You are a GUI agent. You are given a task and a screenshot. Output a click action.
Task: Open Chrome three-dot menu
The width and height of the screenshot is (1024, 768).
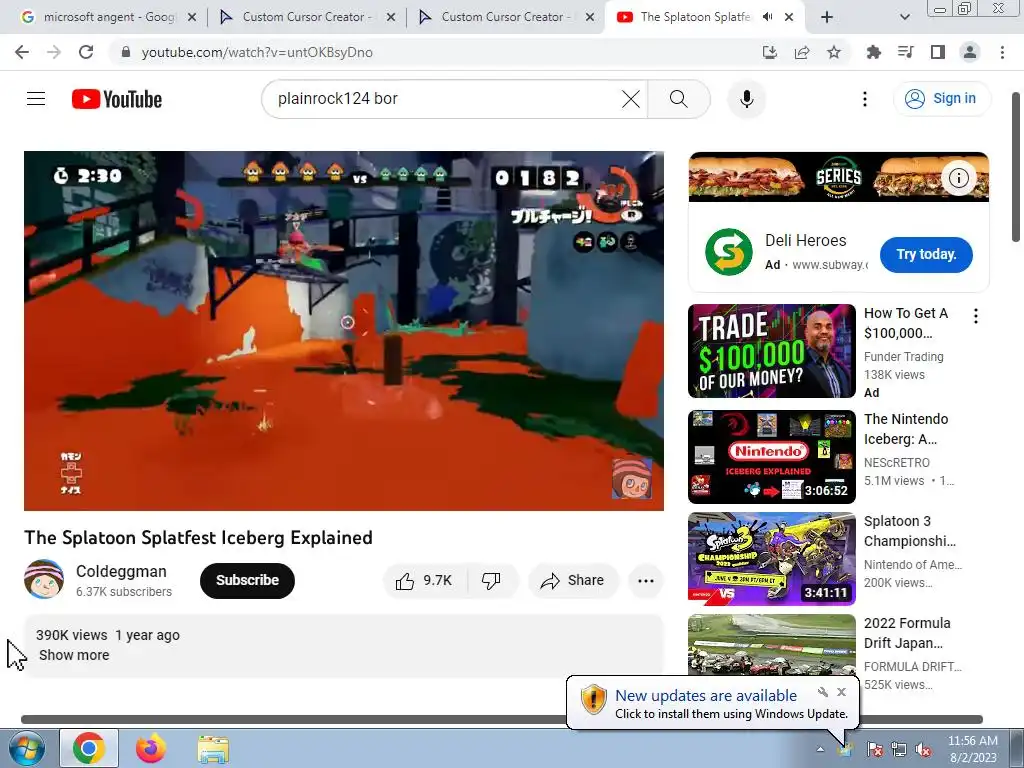(x=1002, y=52)
